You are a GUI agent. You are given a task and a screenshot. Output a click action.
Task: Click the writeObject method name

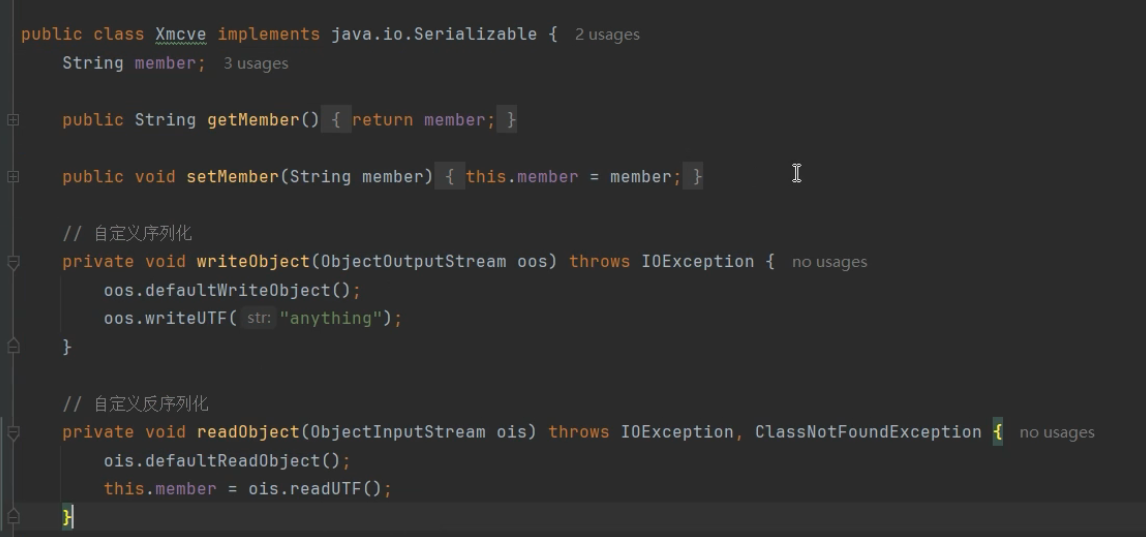coord(253,262)
